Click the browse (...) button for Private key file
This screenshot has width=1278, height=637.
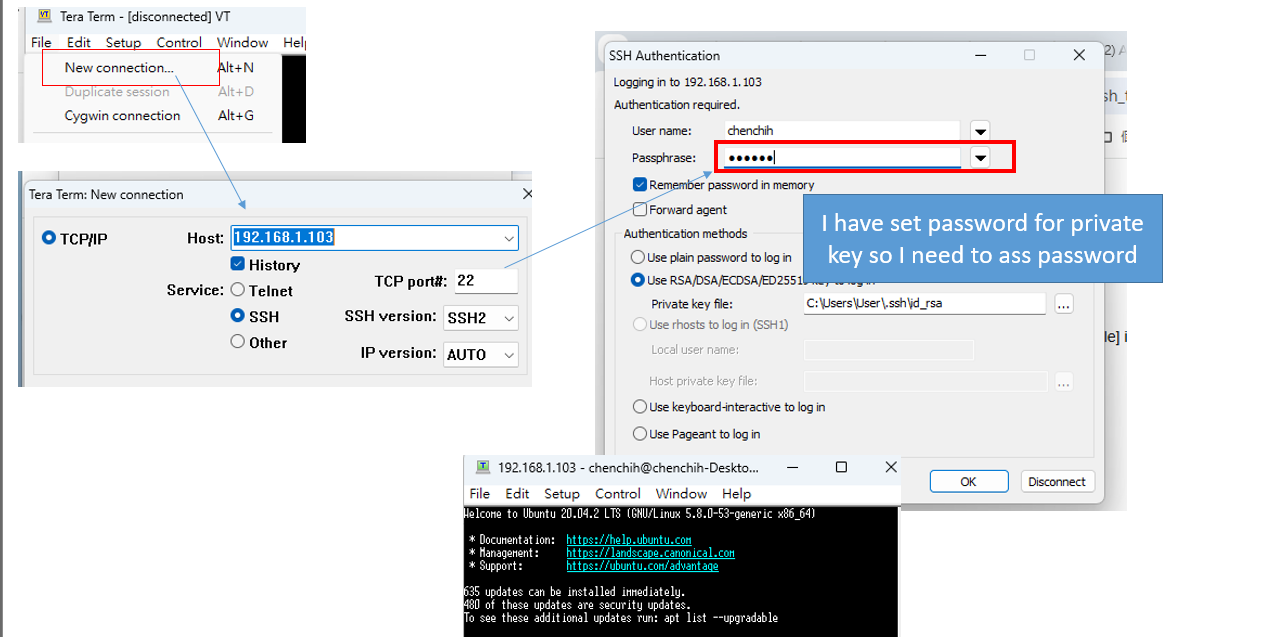pyautogui.click(x=1064, y=303)
